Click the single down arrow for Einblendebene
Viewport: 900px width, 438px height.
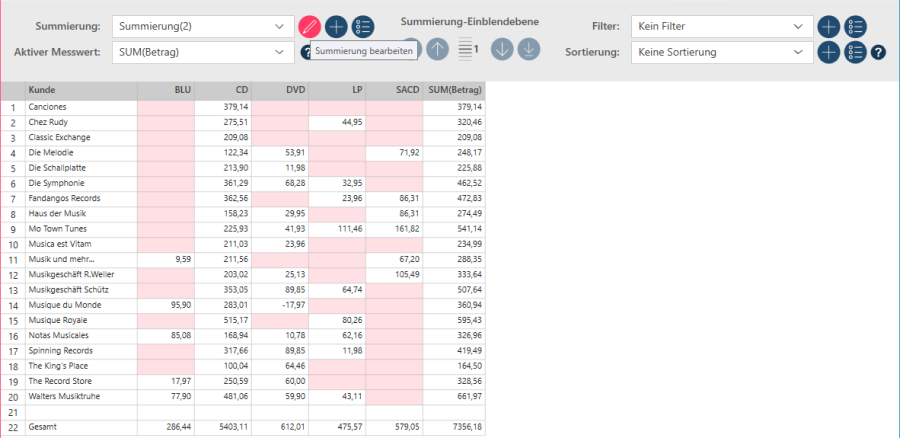pyautogui.click(x=502, y=49)
